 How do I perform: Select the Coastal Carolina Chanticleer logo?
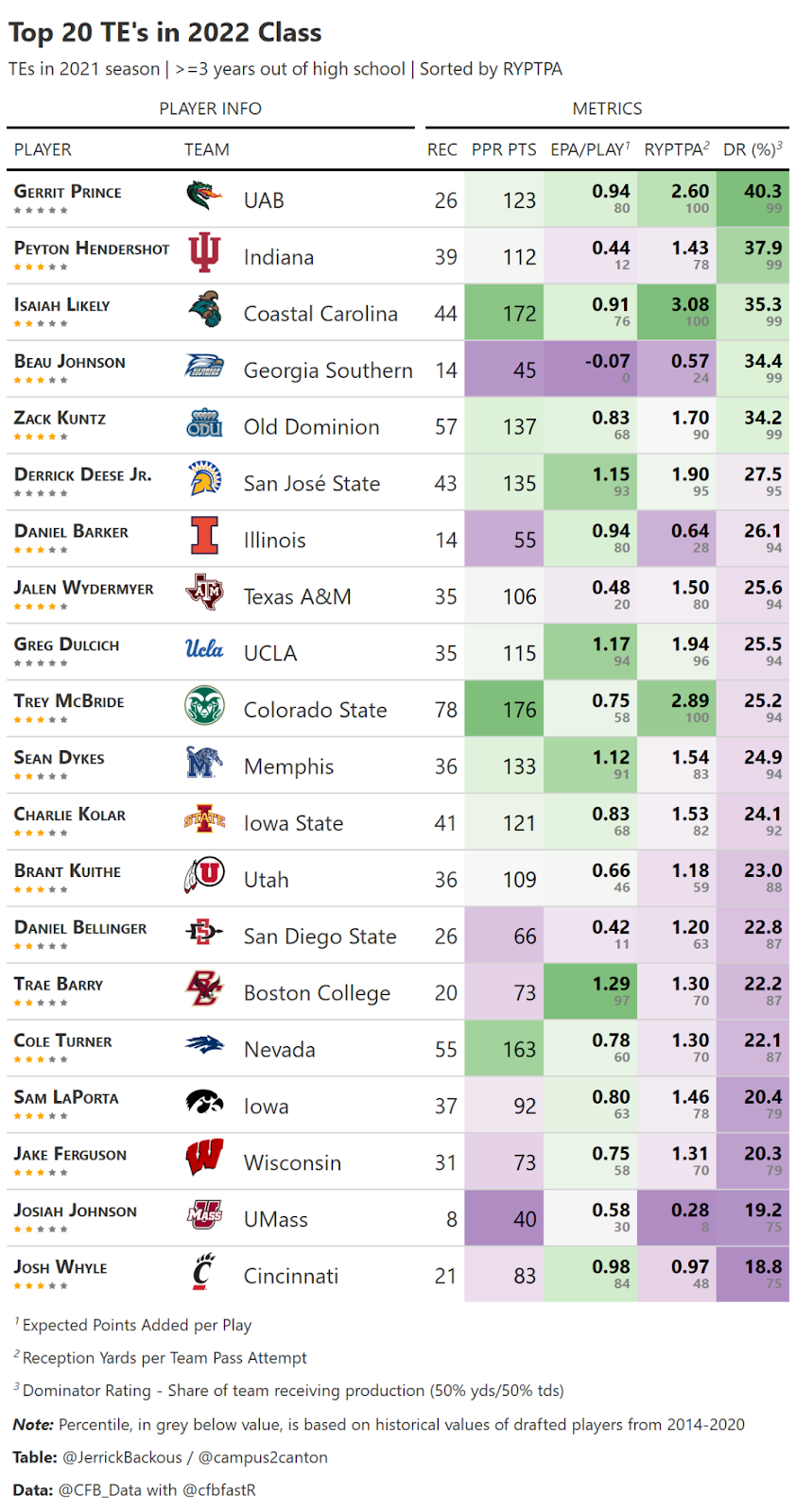pyautogui.click(x=204, y=309)
